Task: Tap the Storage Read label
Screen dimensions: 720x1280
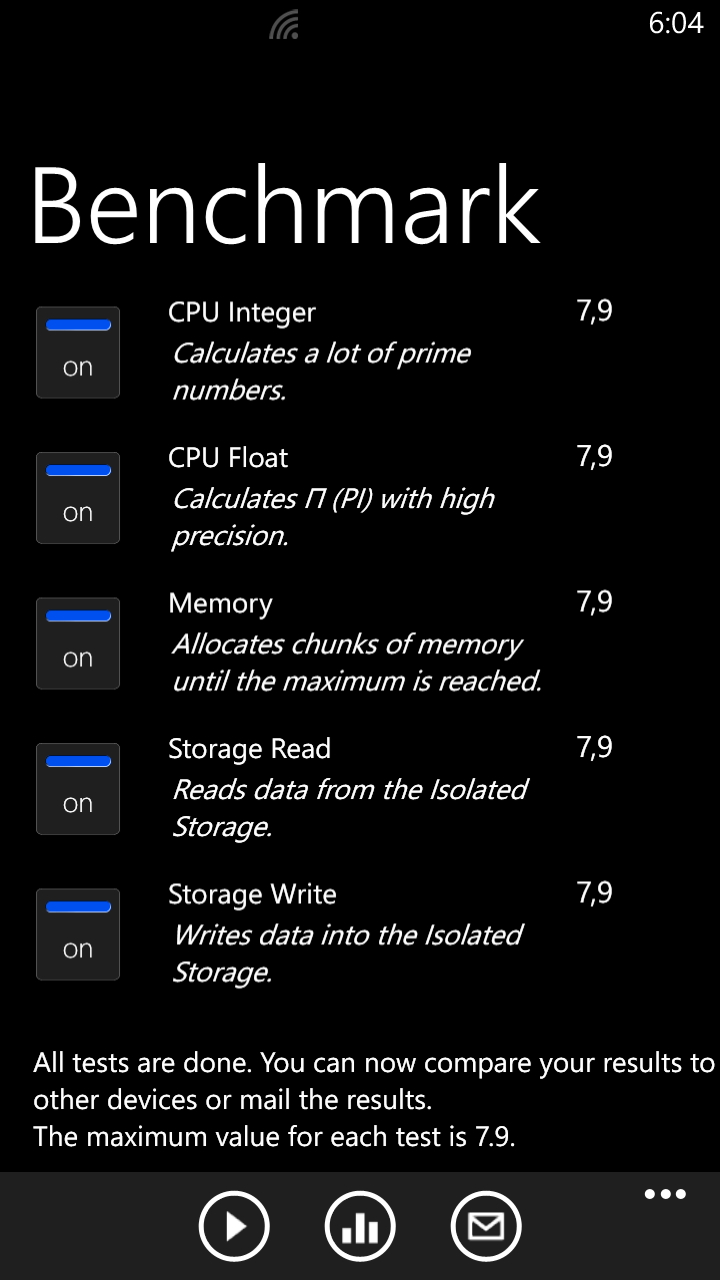Action: [249, 749]
